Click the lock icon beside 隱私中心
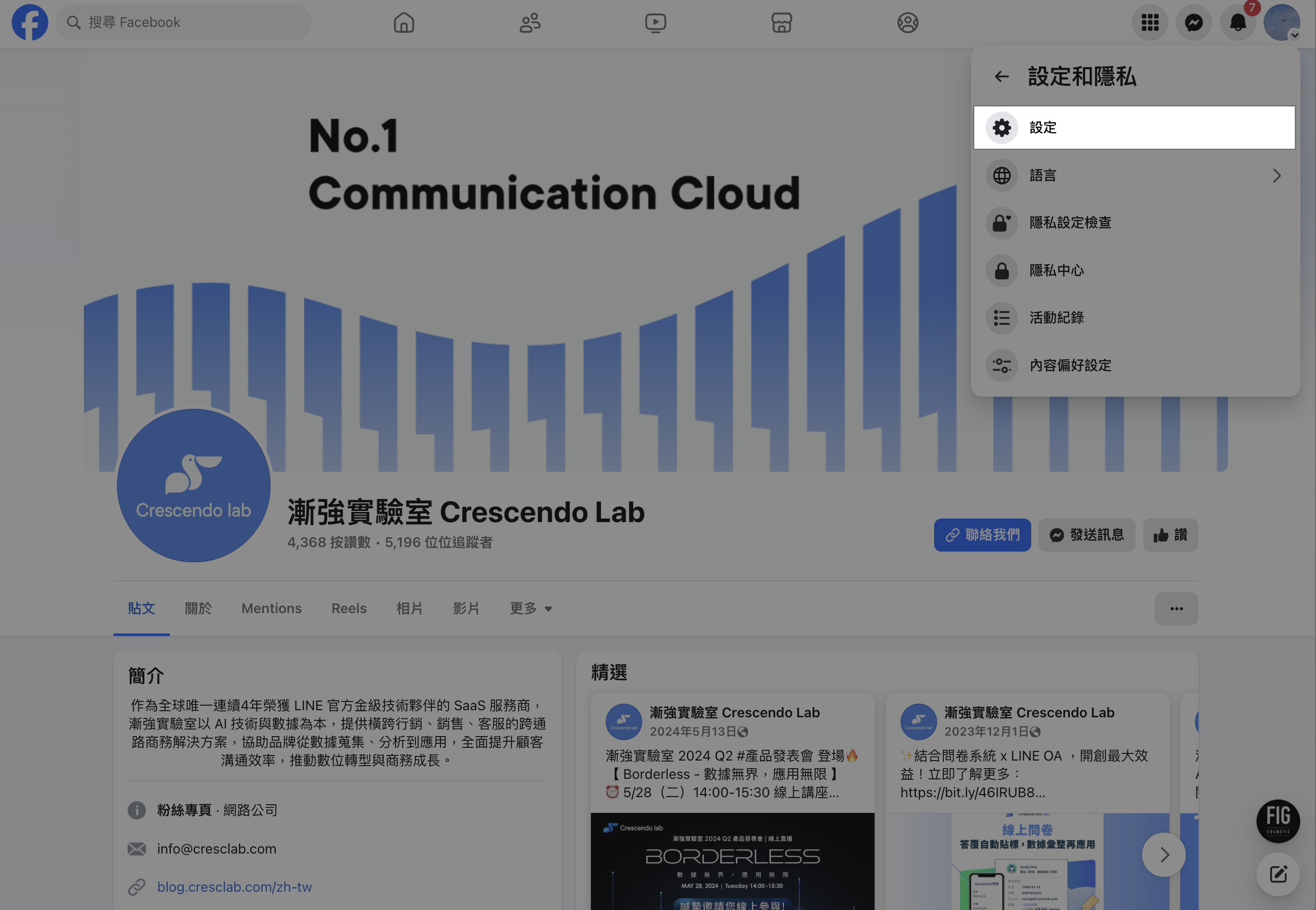The image size is (1316, 910). click(x=1002, y=270)
